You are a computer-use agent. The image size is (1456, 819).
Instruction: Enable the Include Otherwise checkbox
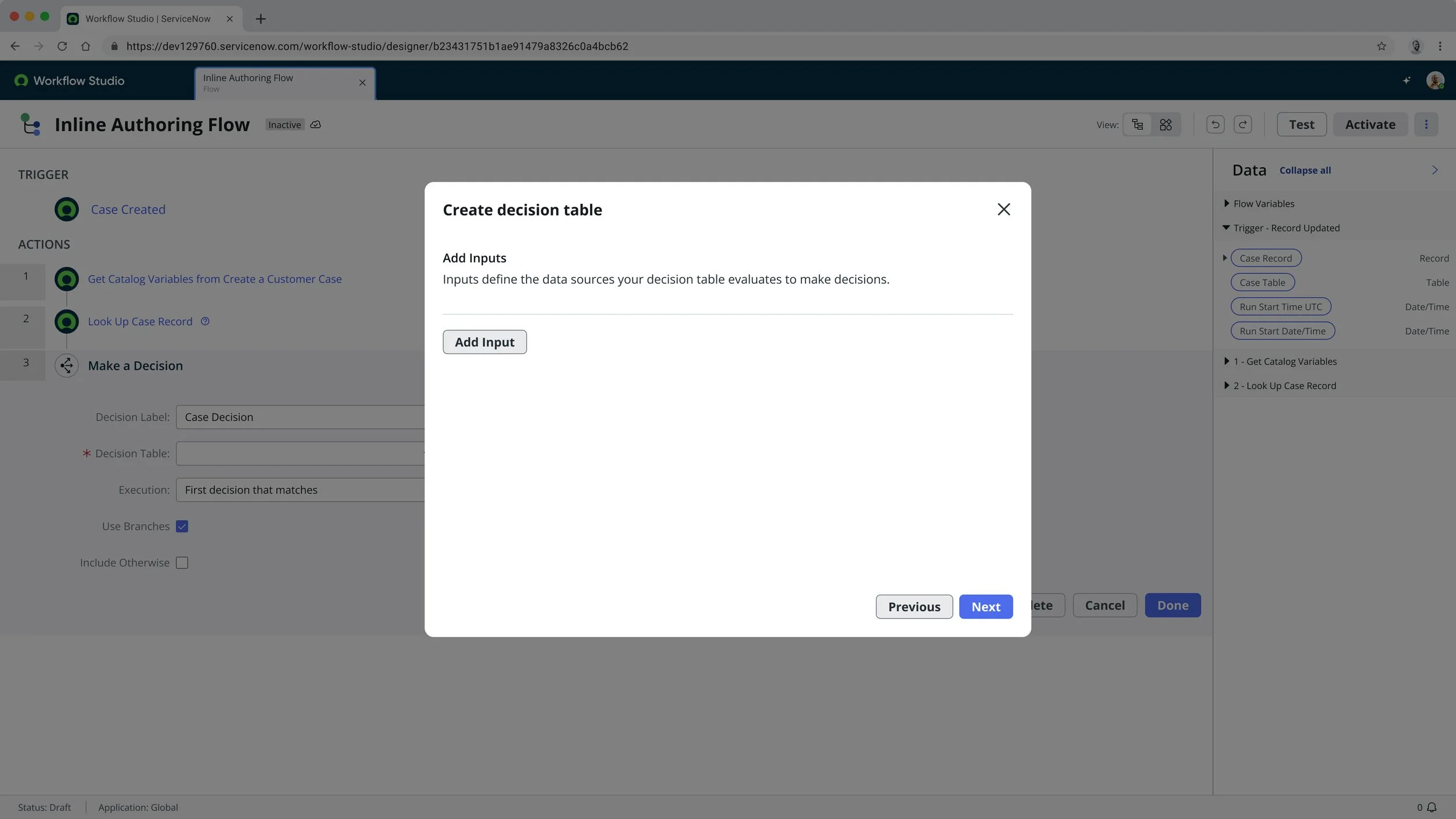tap(182, 563)
